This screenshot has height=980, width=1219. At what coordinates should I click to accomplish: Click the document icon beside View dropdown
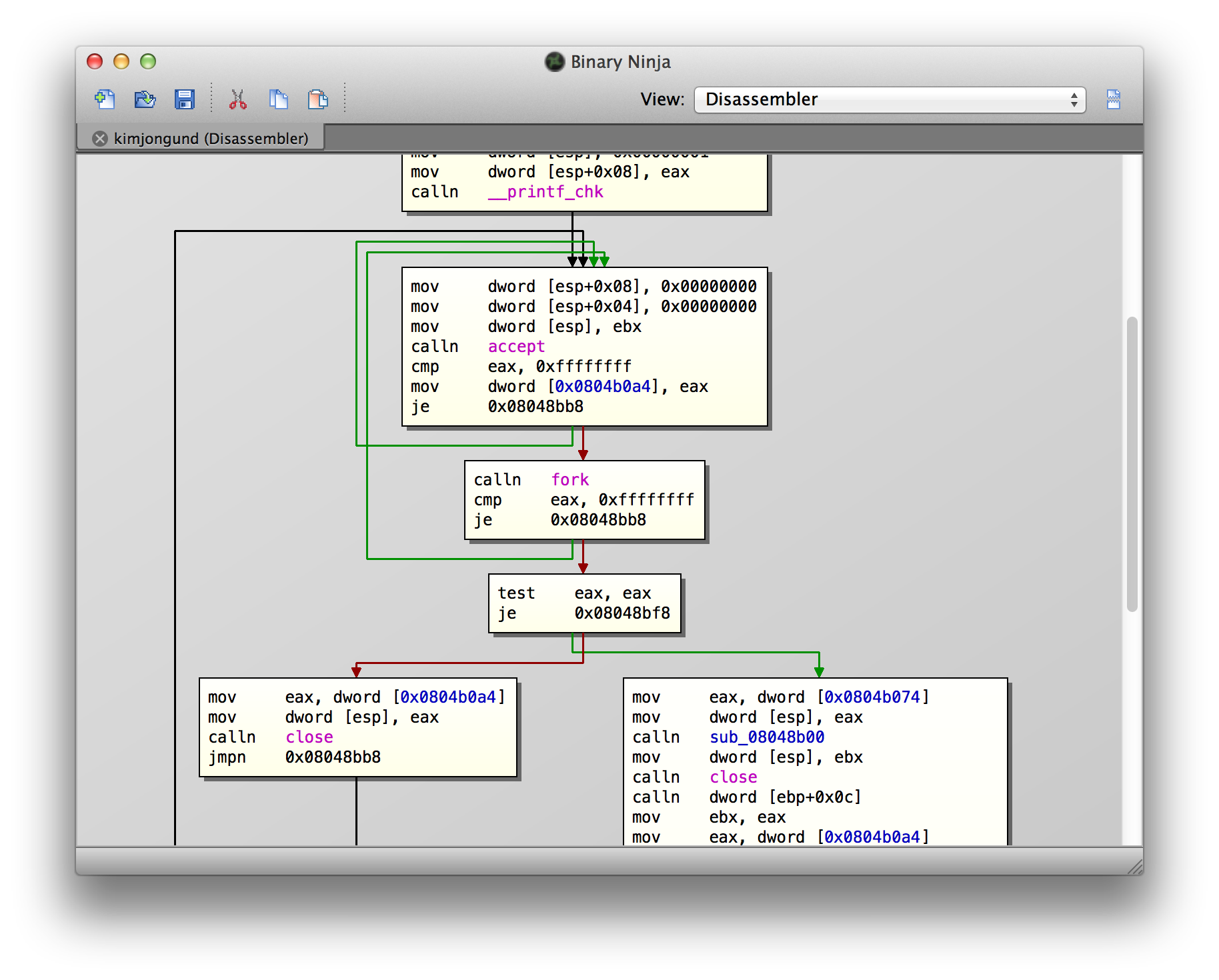click(1114, 99)
